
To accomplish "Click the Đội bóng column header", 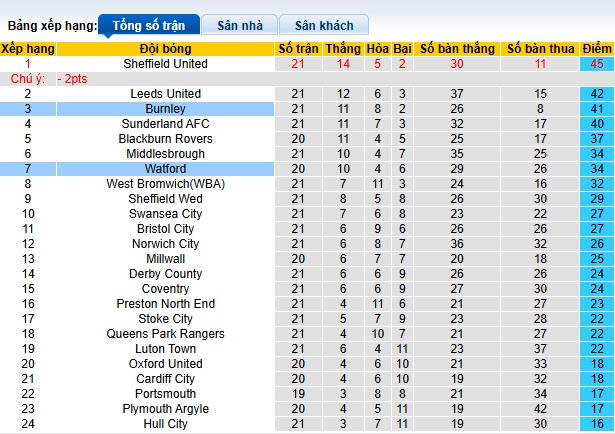I will tap(165, 48).
